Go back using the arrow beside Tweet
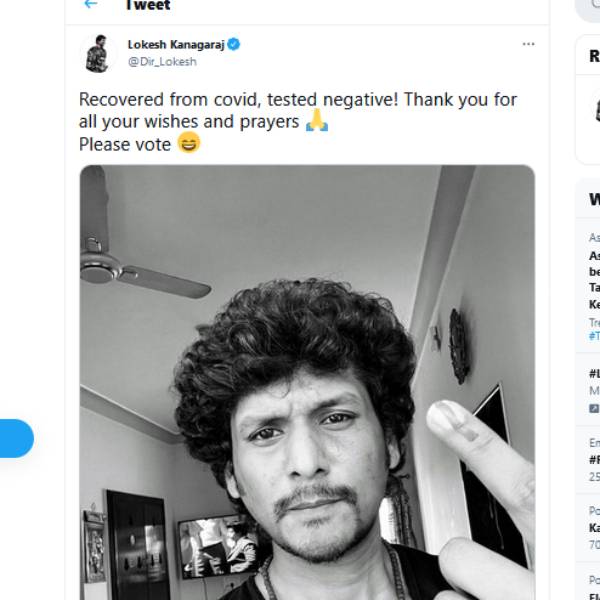600x600 pixels. [91, 4]
